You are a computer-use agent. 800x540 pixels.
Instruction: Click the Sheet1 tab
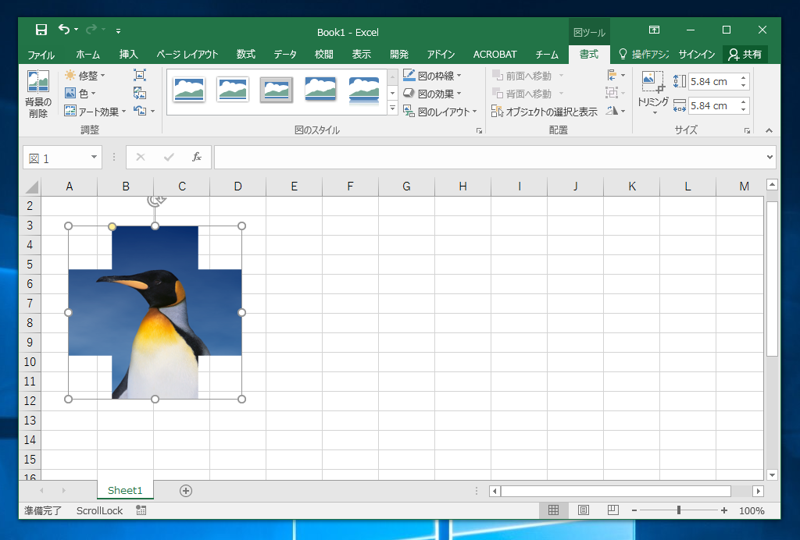[x=125, y=490]
